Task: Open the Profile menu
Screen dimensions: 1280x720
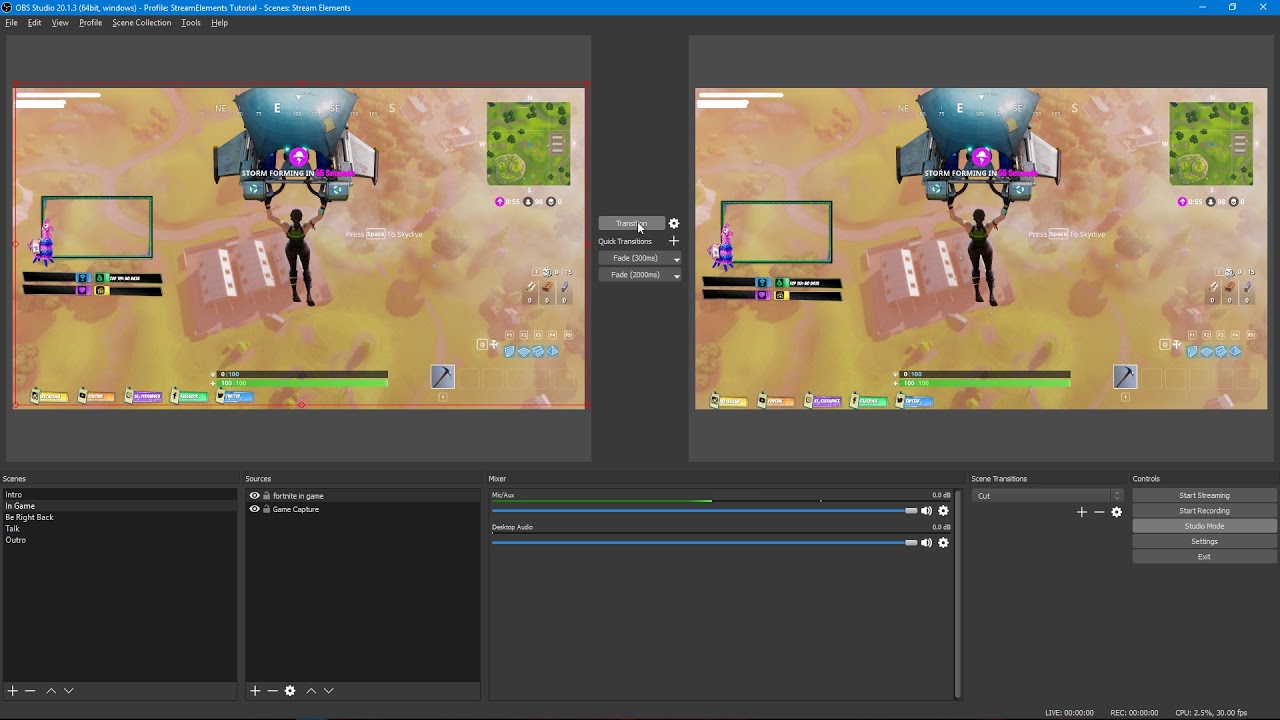Action: (90, 22)
